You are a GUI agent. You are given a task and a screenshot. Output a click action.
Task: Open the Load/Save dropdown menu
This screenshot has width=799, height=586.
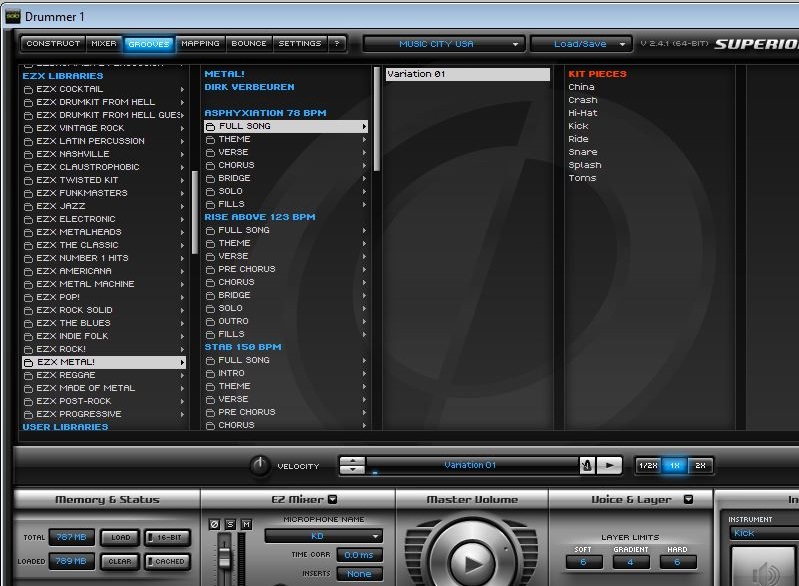tap(581, 44)
